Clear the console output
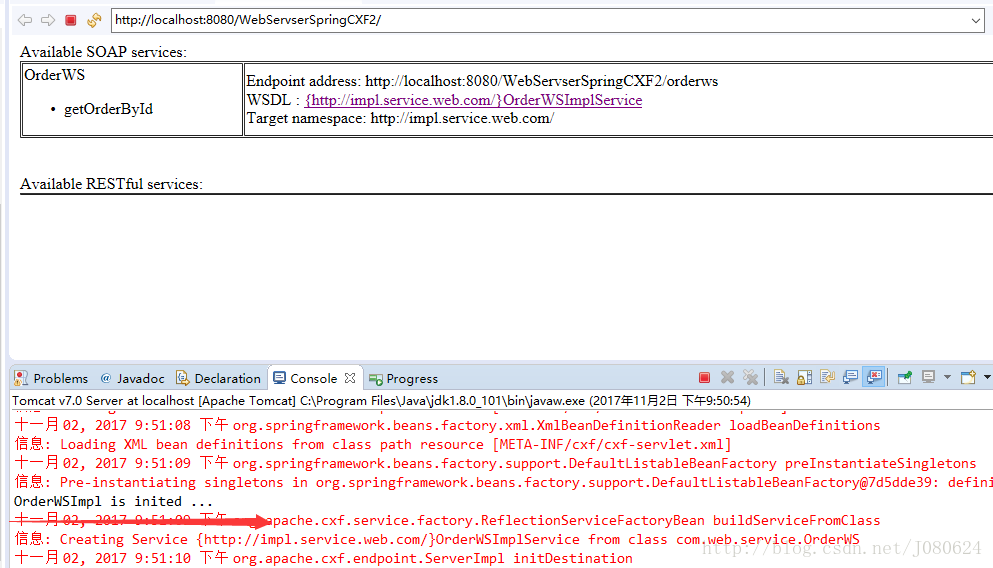This screenshot has width=993, height=568. coord(781,378)
